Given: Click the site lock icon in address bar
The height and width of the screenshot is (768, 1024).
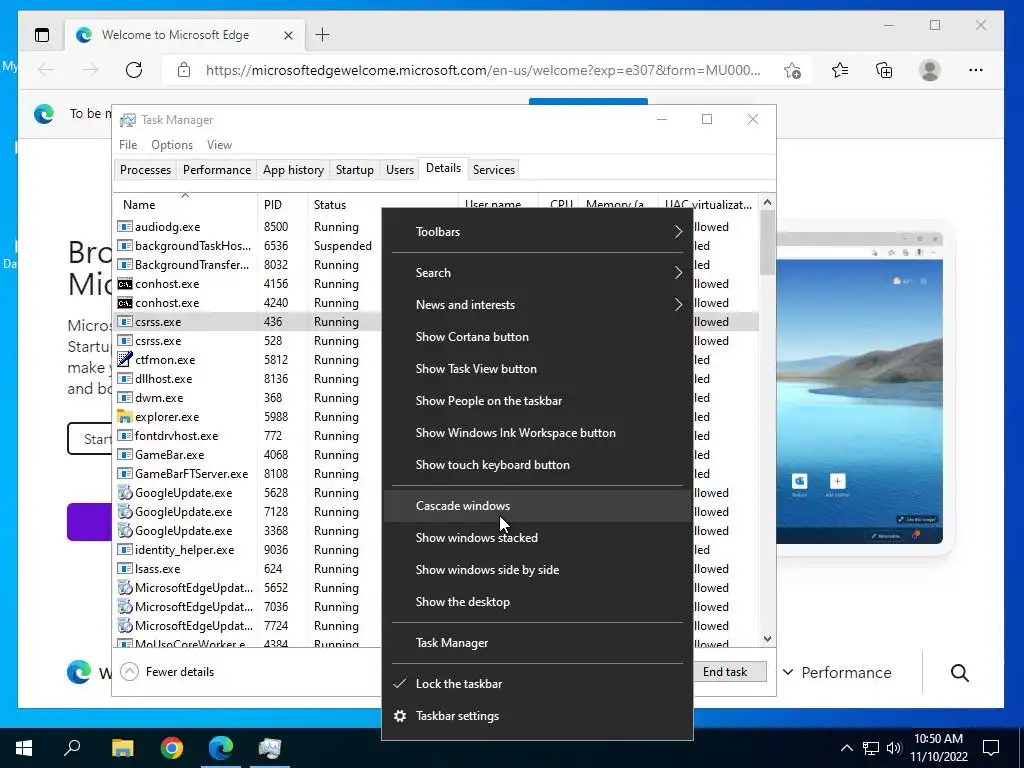Looking at the screenshot, I should 184,70.
